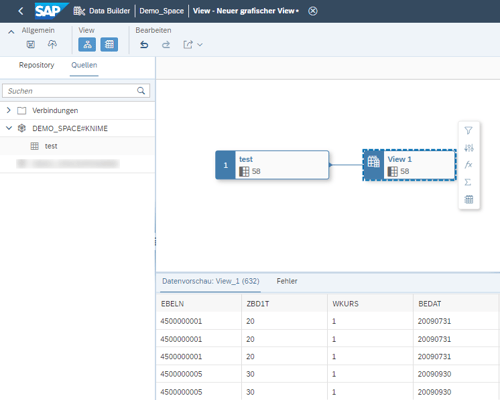
Task: Focus the Suchen search field
Action: [x=76, y=91]
